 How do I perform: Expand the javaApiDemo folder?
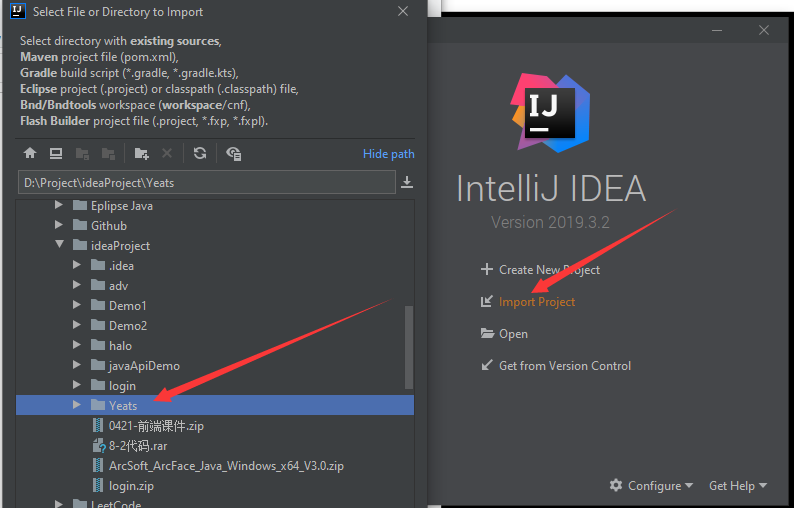(x=77, y=365)
